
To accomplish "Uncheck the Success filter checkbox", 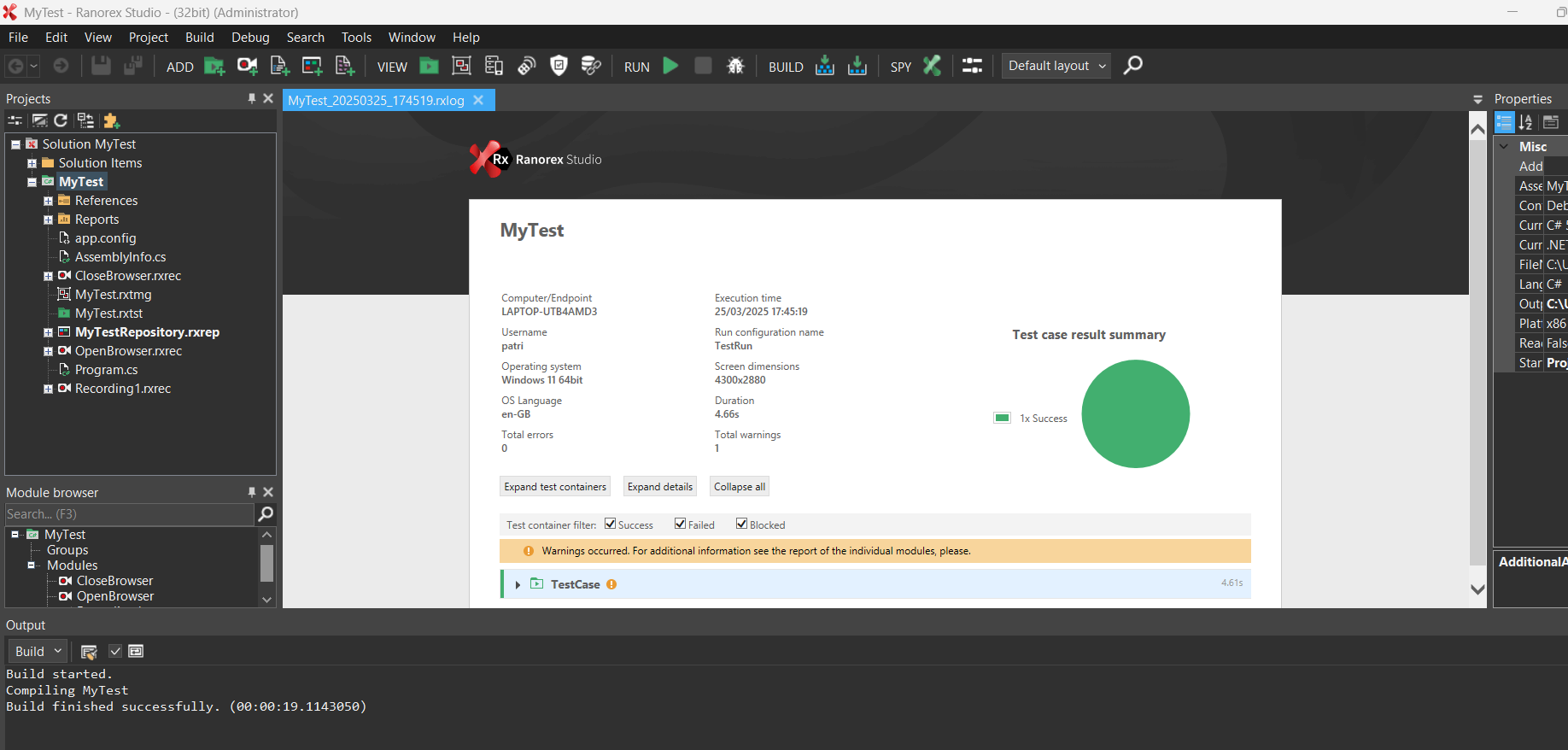I will [x=610, y=524].
